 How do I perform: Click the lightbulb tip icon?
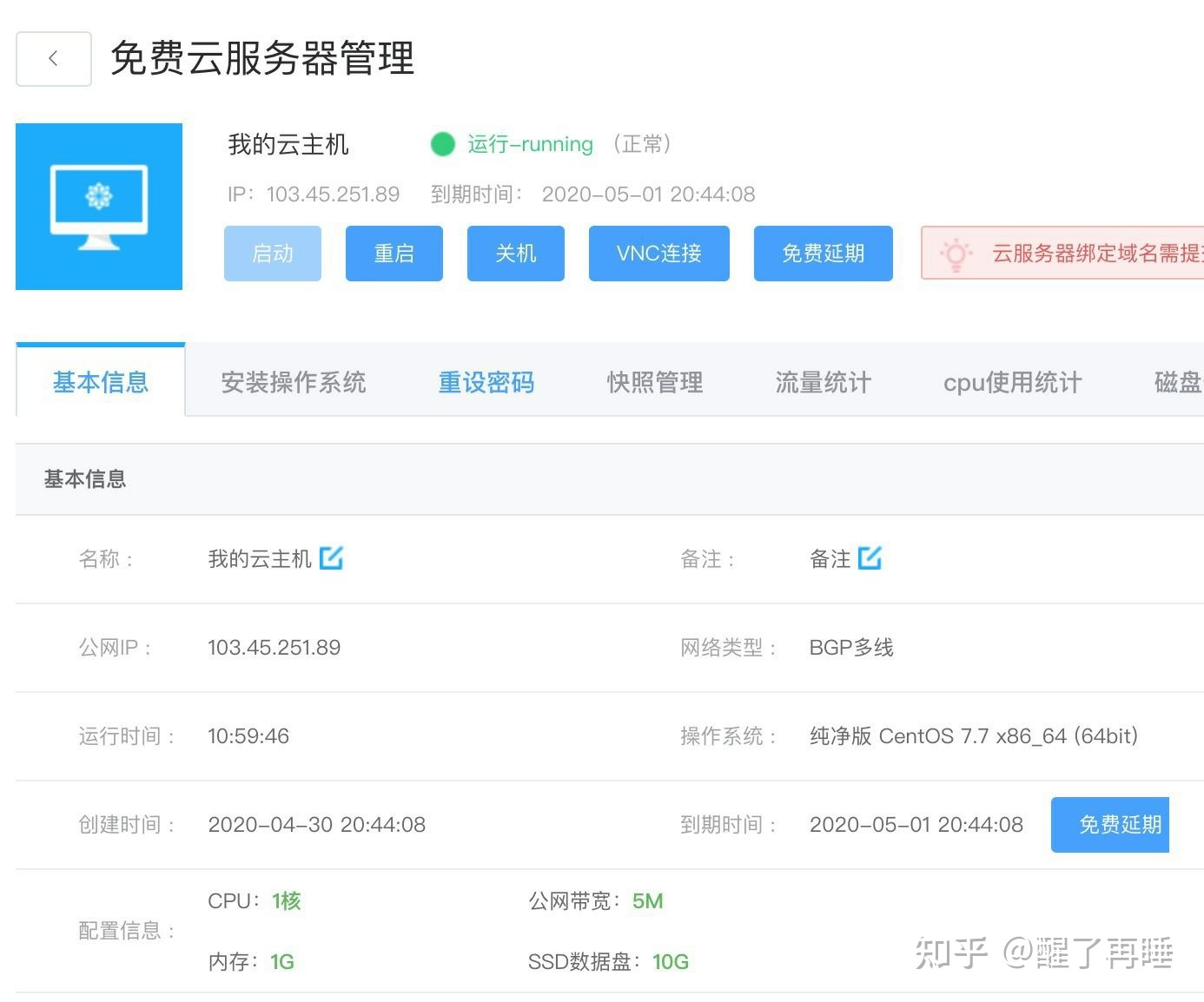(x=956, y=254)
